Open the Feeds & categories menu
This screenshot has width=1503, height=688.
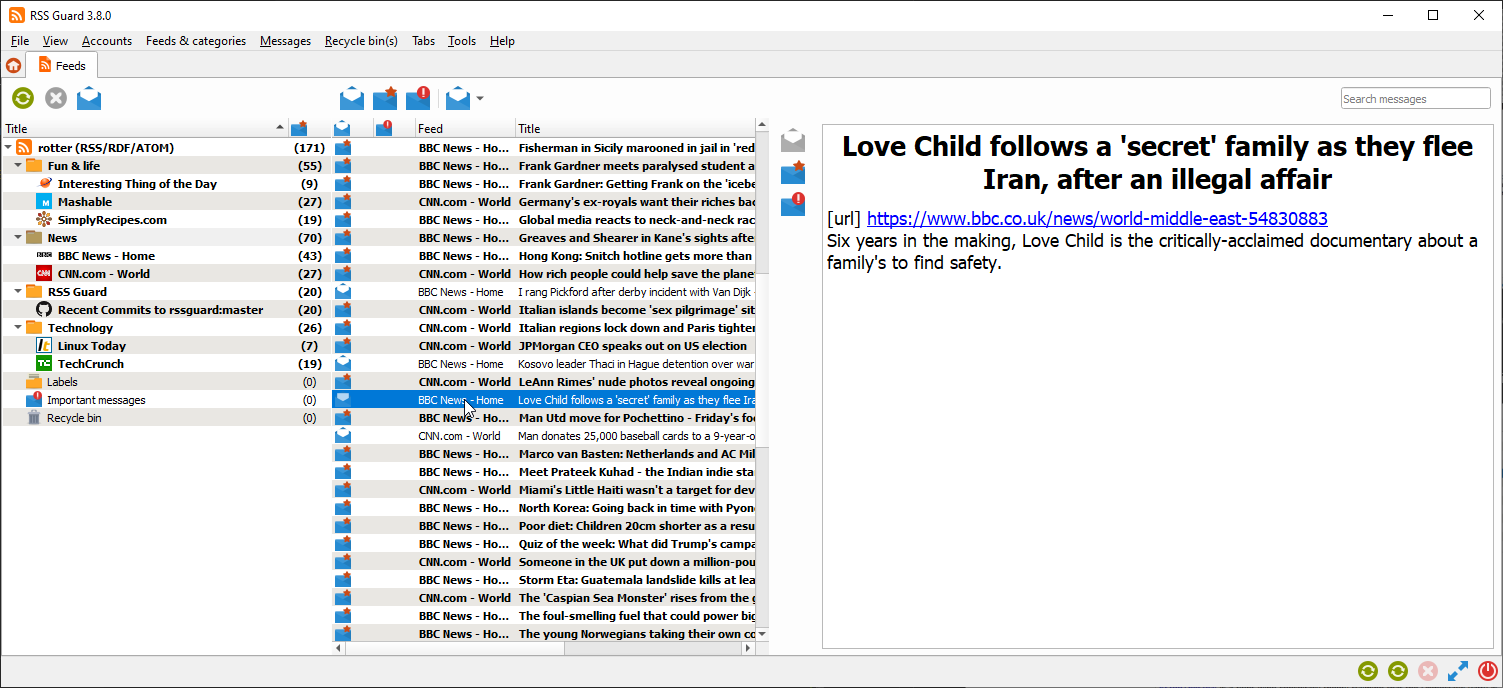(x=195, y=41)
